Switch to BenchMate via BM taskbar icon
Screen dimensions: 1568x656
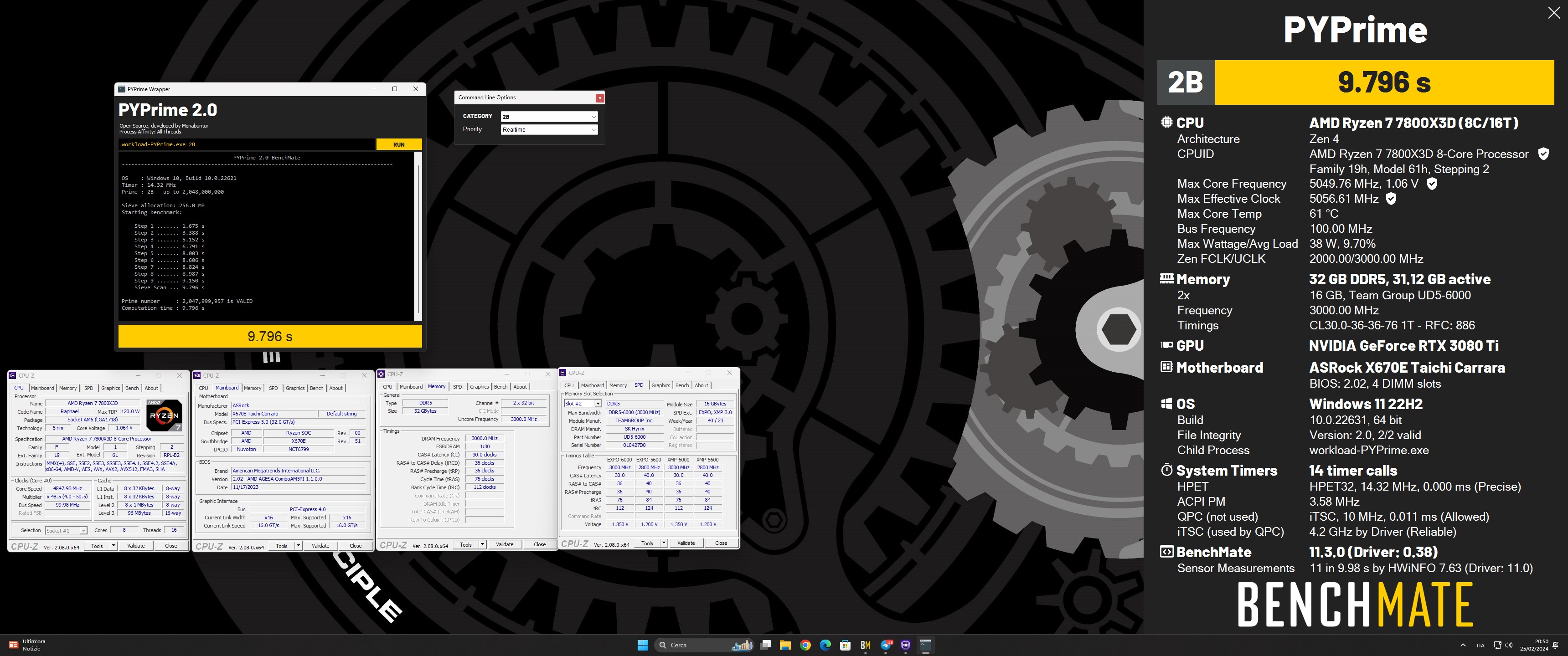(866, 645)
